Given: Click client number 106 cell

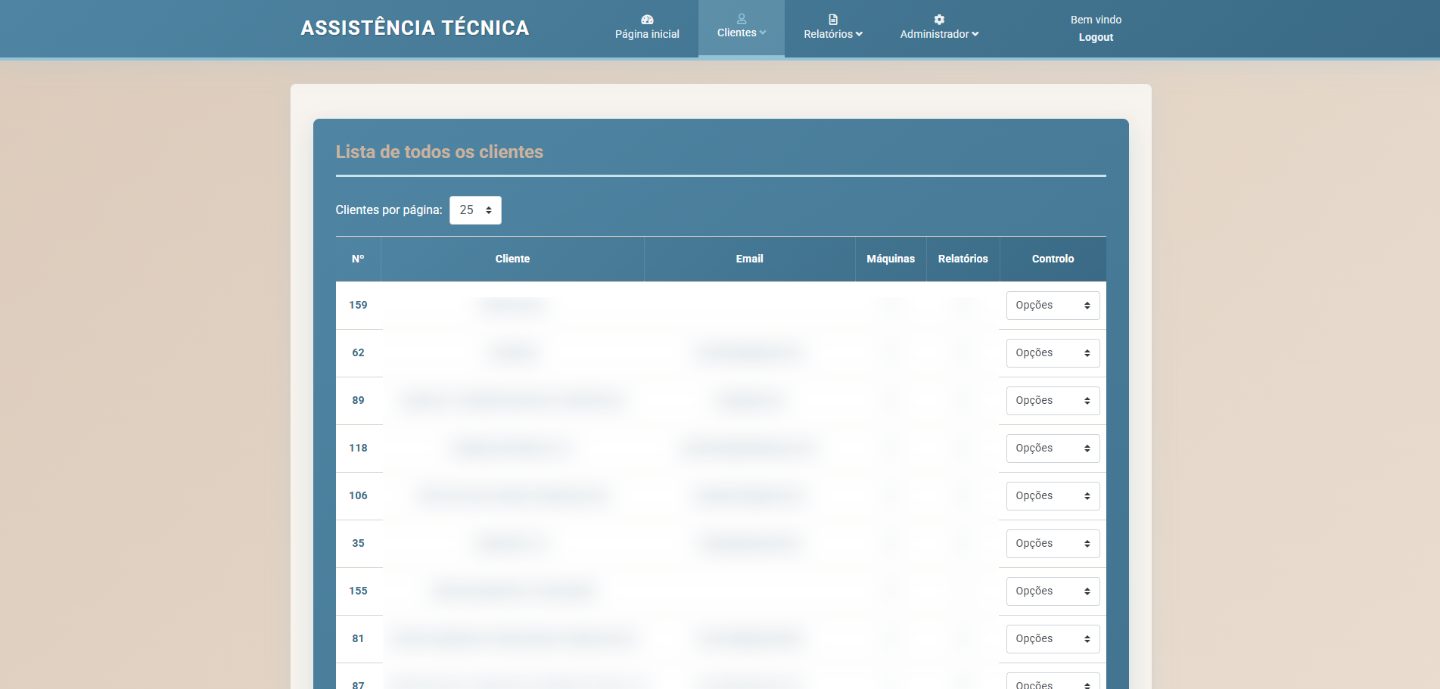Looking at the screenshot, I should [x=358, y=496].
